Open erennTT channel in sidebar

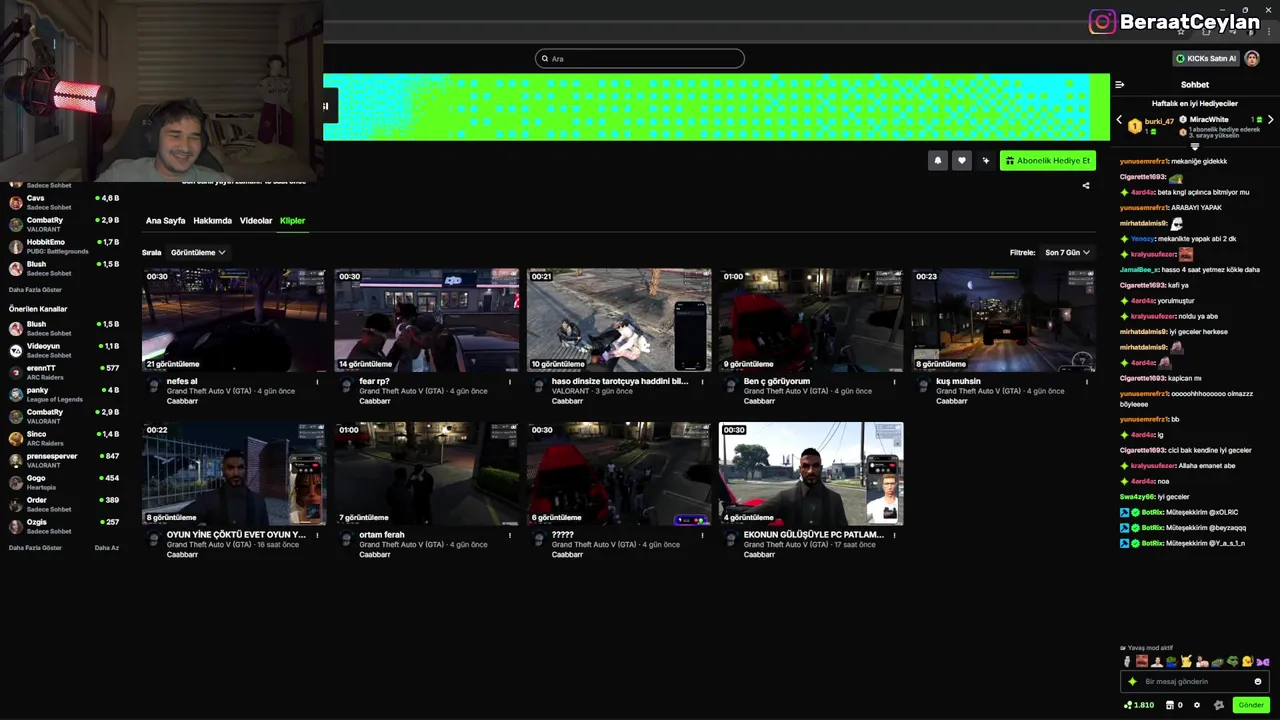[64, 372]
